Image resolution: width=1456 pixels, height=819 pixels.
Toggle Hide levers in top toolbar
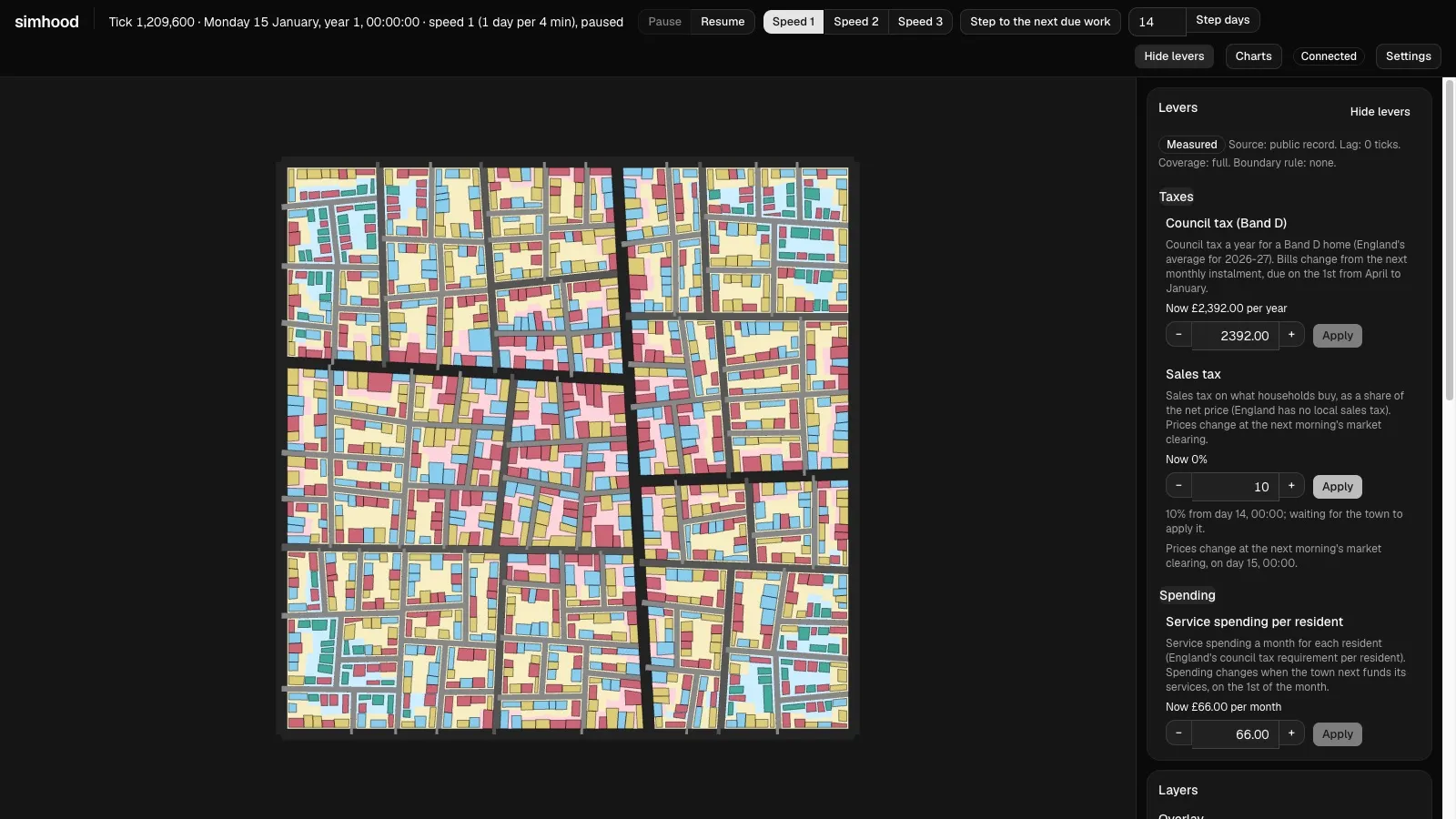click(1174, 56)
